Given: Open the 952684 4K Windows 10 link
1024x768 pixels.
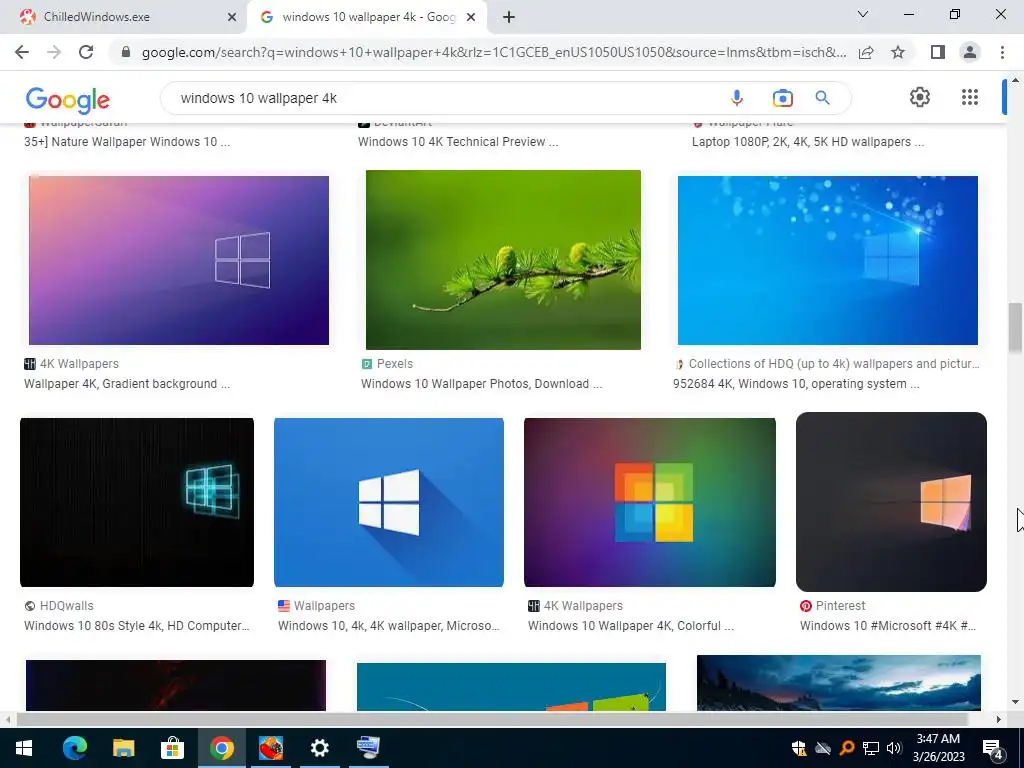Looking at the screenshot, I should [796, 383].
